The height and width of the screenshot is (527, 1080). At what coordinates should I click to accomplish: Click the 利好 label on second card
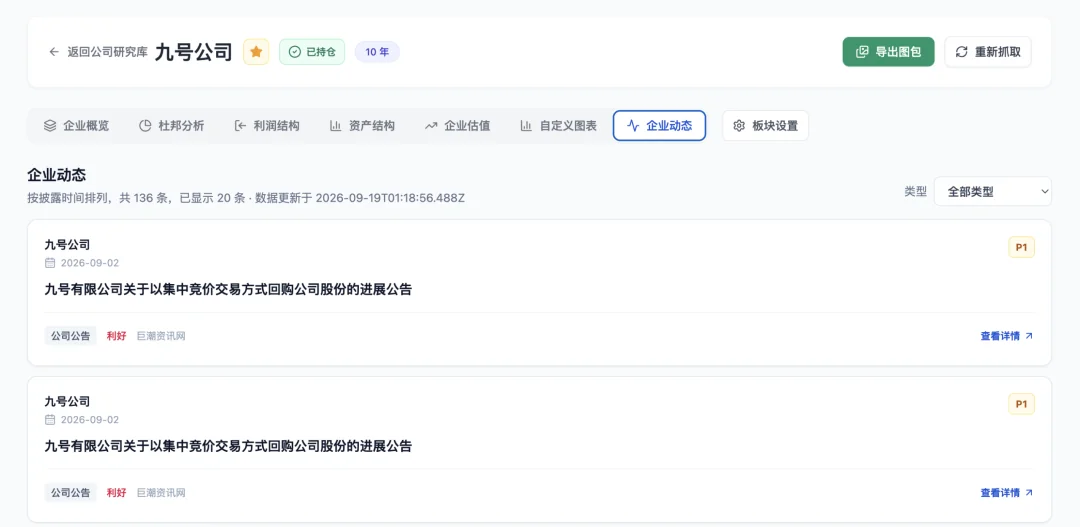(116, 493)
